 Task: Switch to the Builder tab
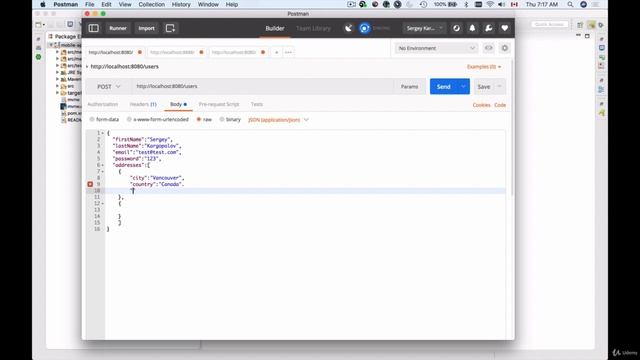[275, 28]
